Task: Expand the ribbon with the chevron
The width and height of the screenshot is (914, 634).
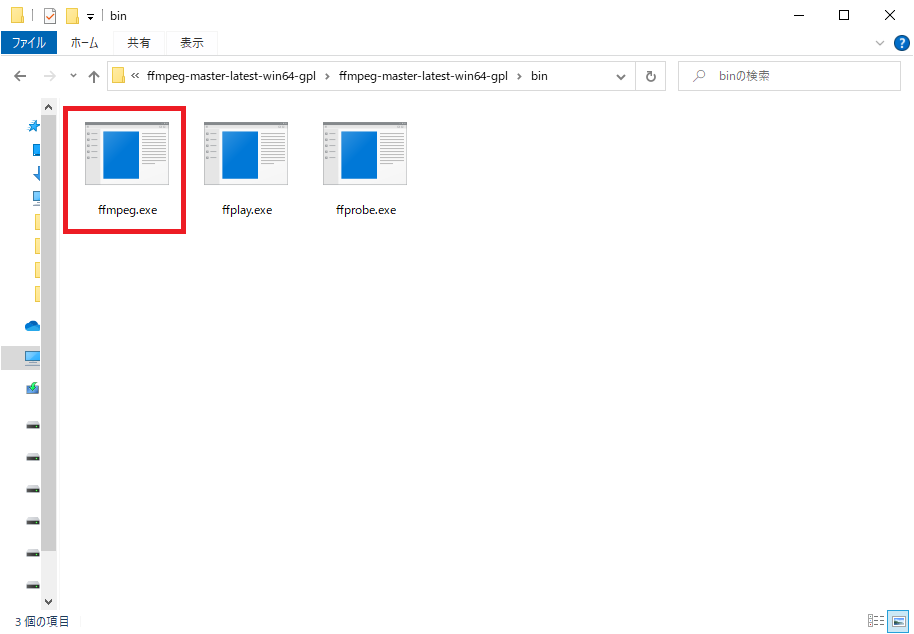Action: (880, 43)
